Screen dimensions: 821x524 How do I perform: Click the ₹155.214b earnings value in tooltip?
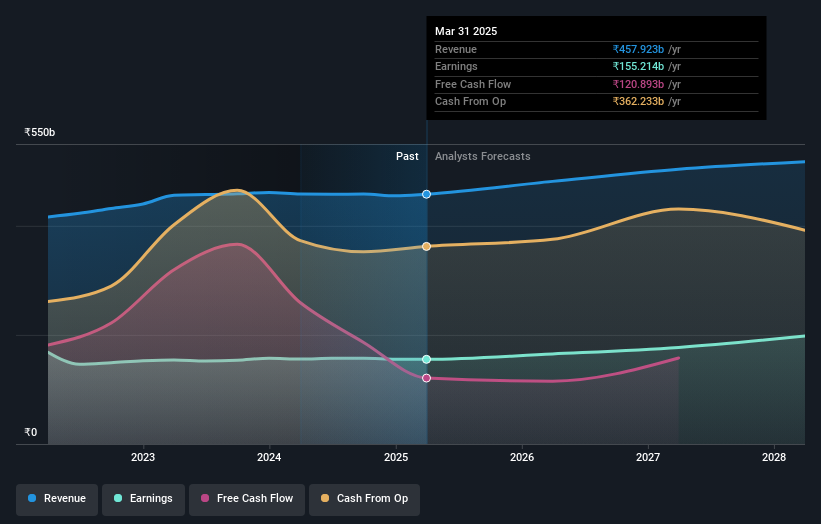[638, 66]
